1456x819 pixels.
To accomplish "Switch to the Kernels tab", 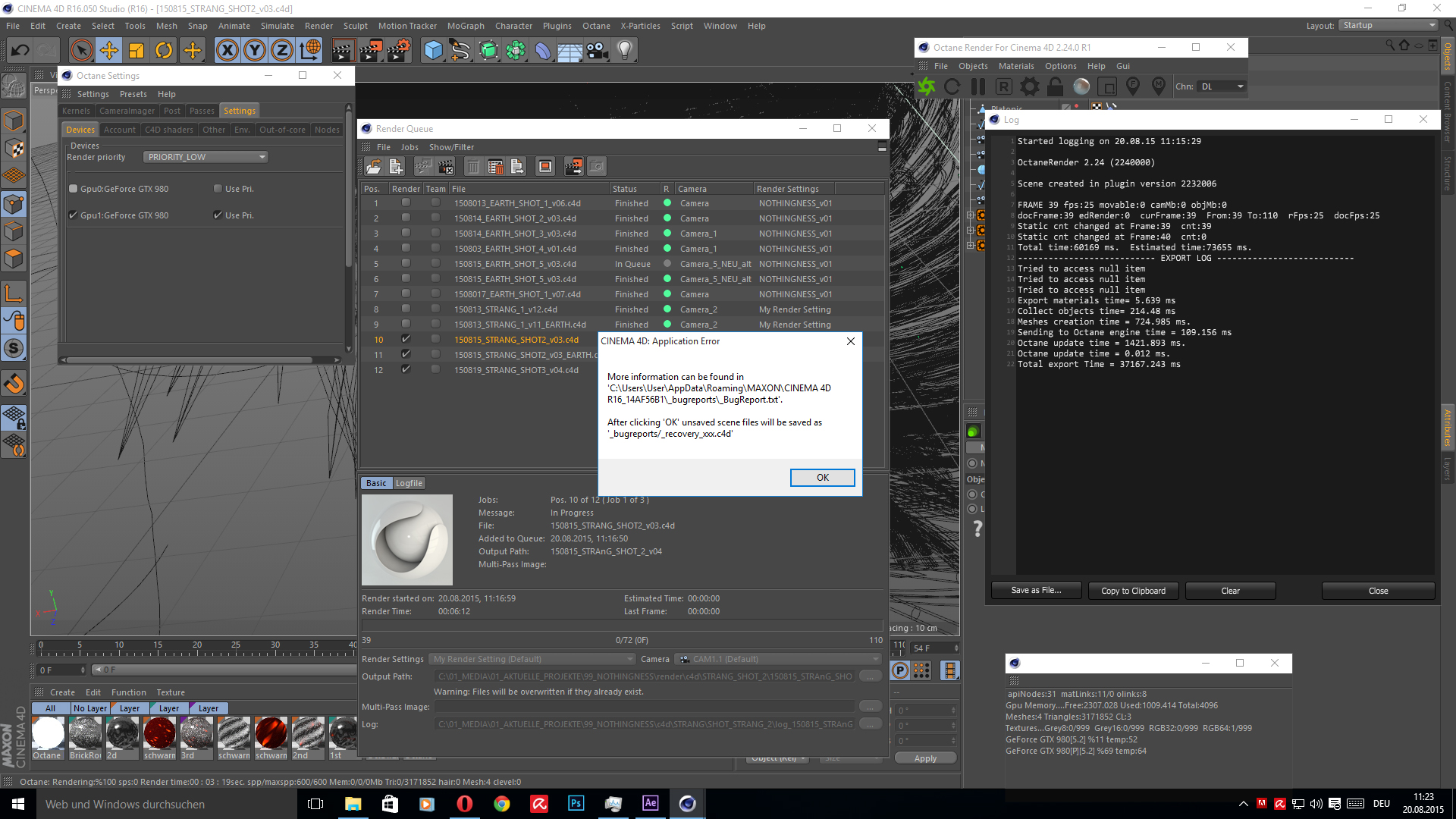I will pos(76,111).
